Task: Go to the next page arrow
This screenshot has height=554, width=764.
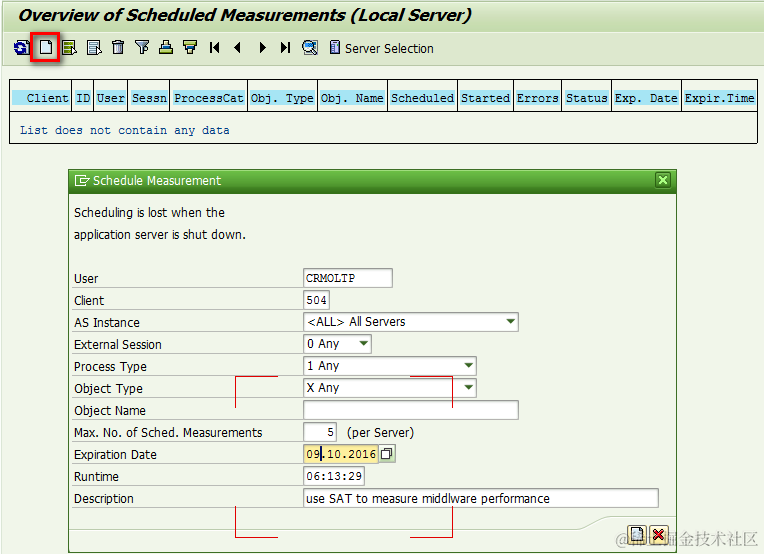Action: pyautogui.click(x=262, y=48)
